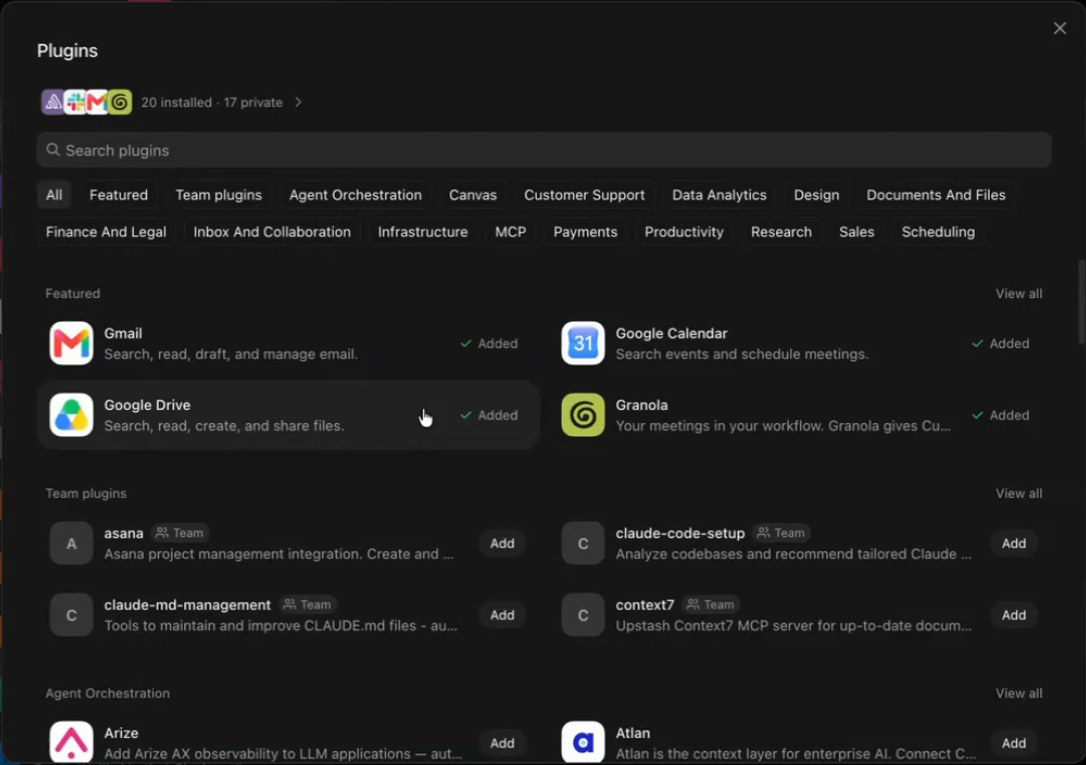Click the Slack icon in installed plugins
Image resolution: width=1086 pixels, height=765 pixels.
(75, 102)
